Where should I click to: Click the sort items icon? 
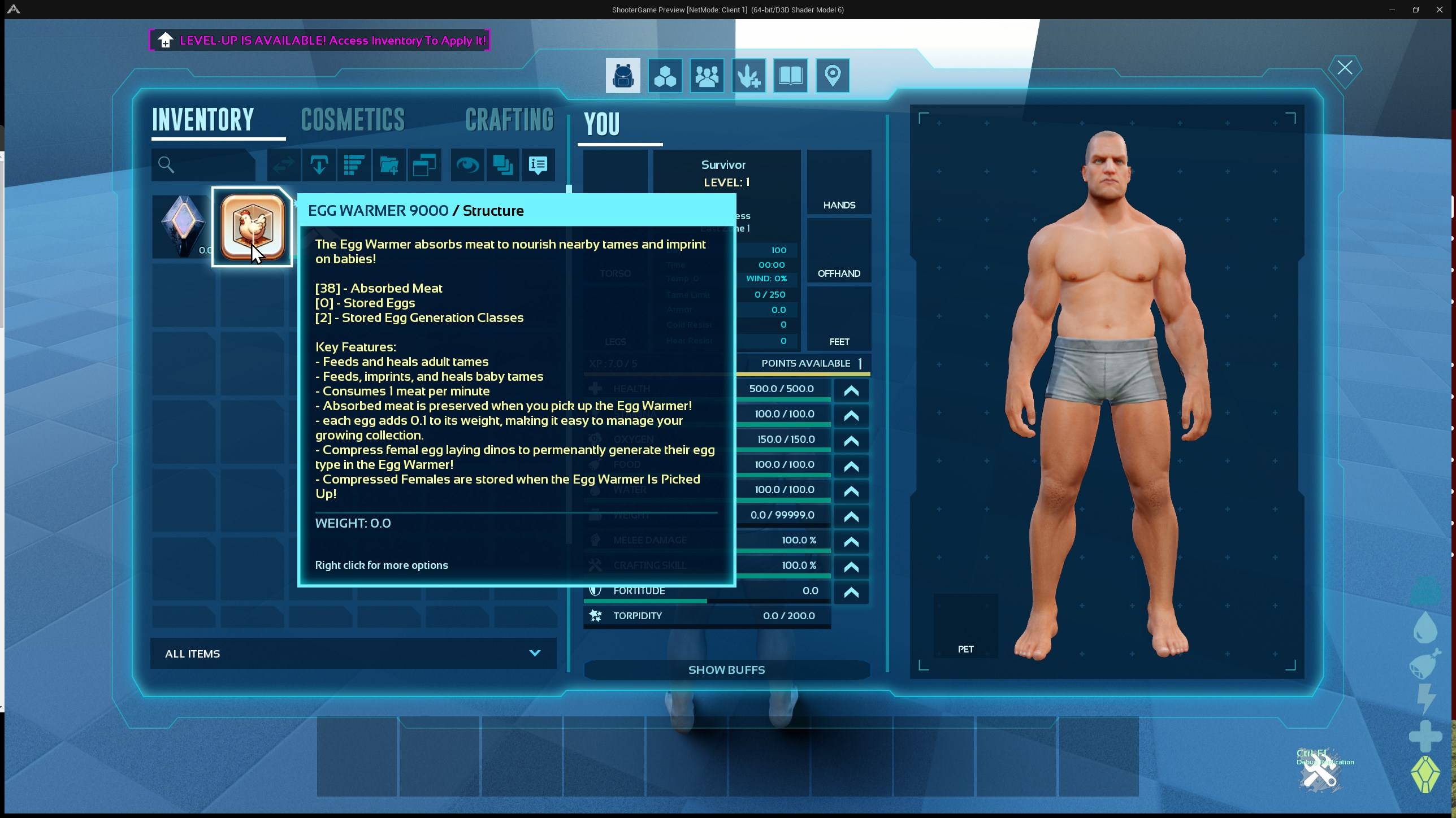[x=354, y=165]
